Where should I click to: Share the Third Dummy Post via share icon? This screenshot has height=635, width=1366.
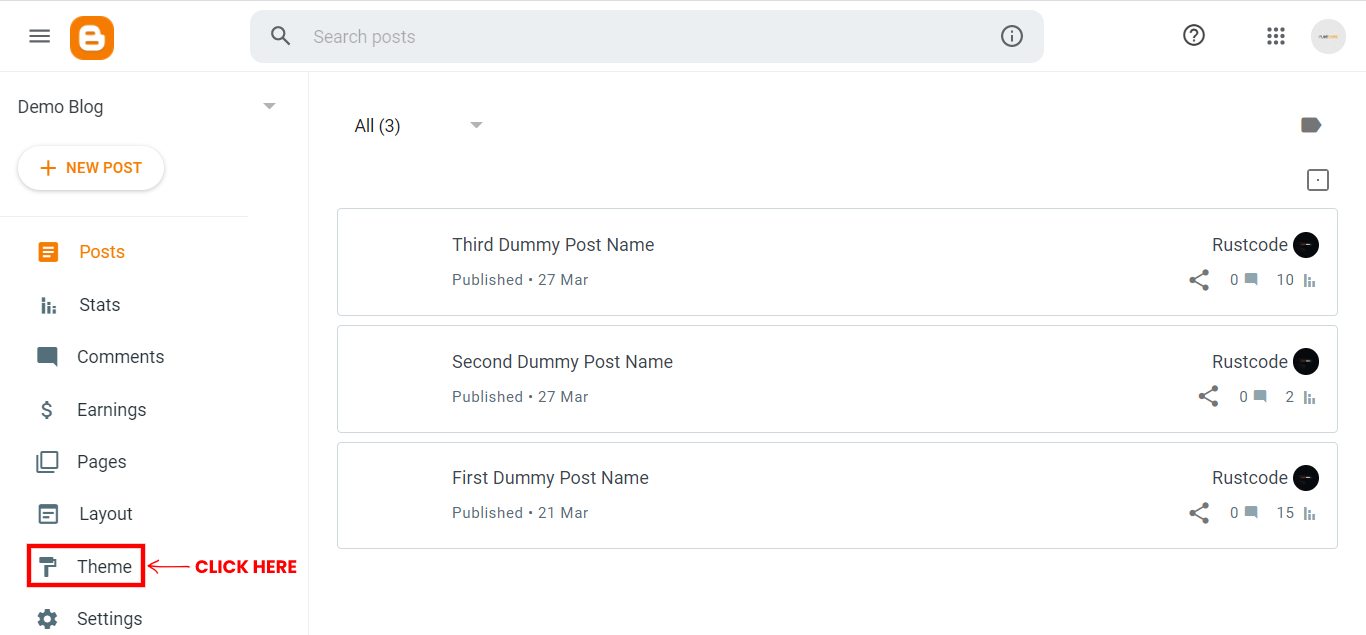1199,280
